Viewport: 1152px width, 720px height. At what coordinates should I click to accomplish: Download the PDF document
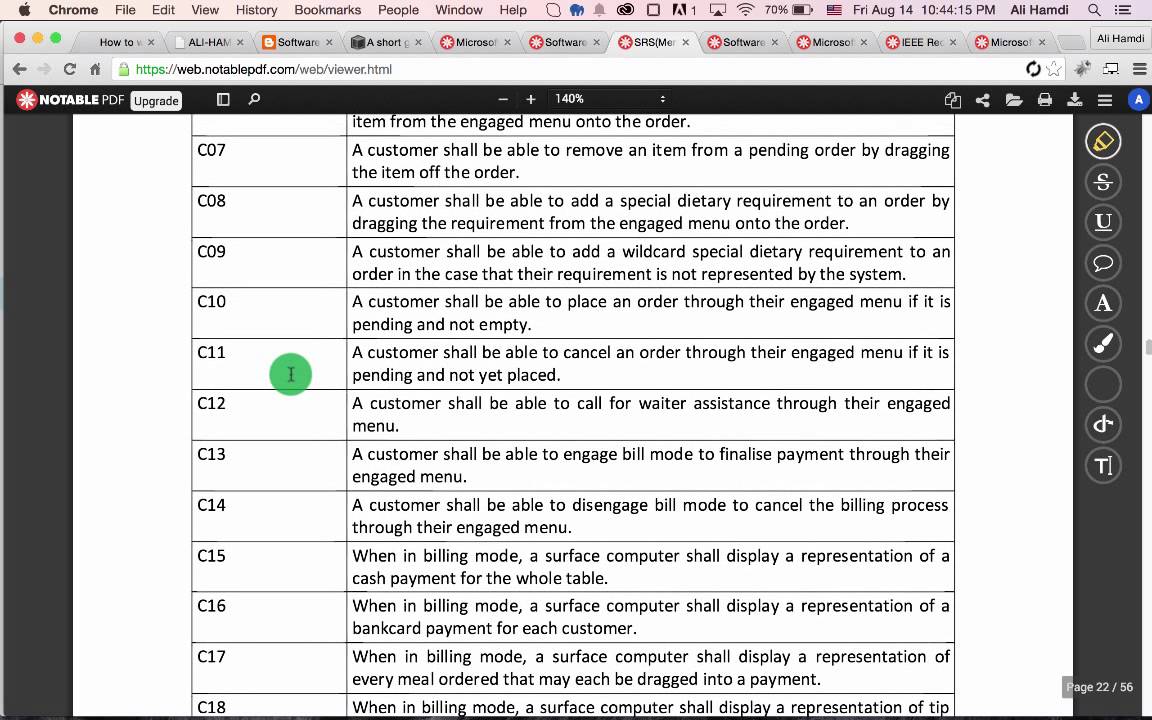[x=1074, y=100]
